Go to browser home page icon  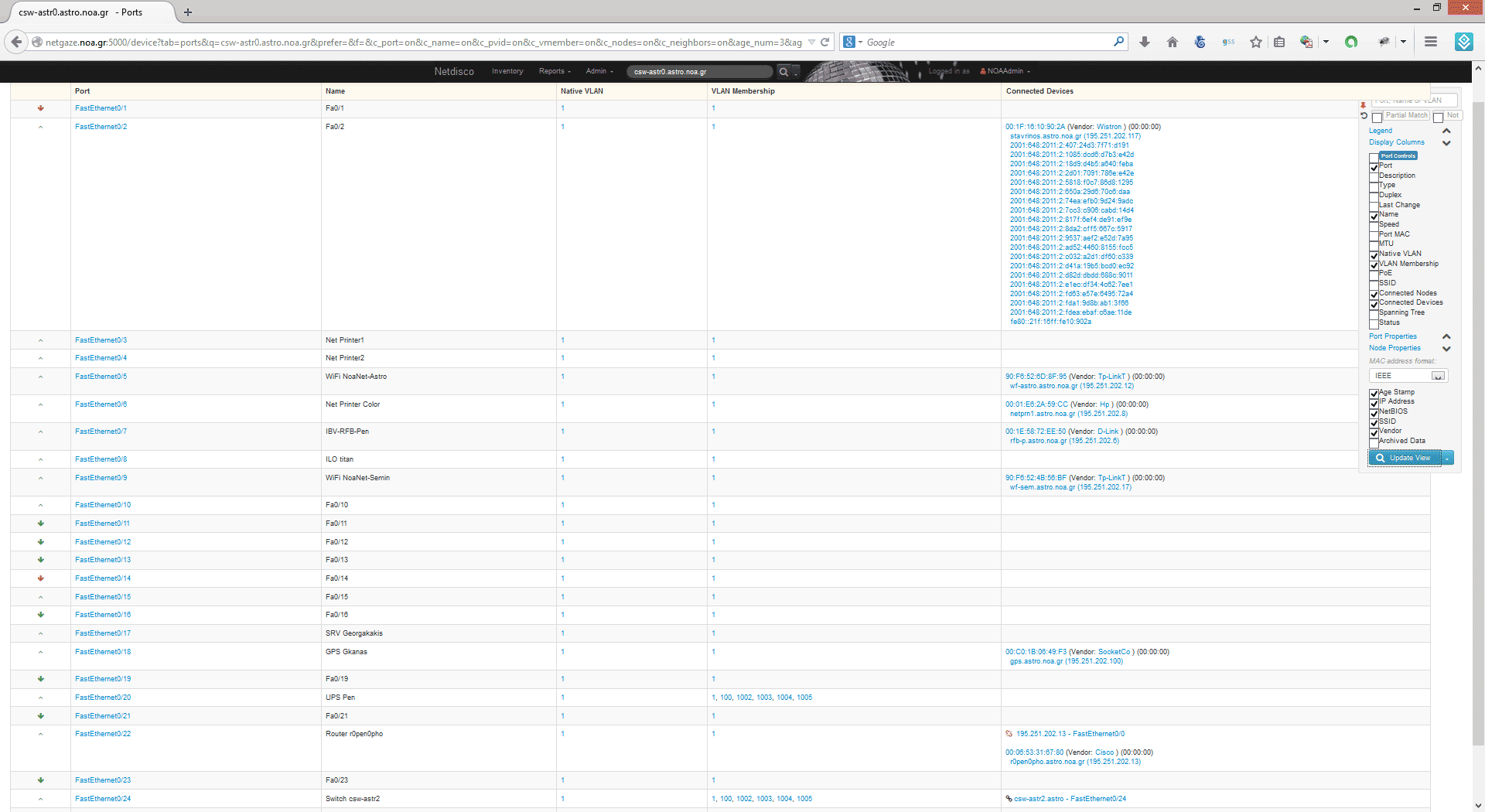click(1173, 43)
